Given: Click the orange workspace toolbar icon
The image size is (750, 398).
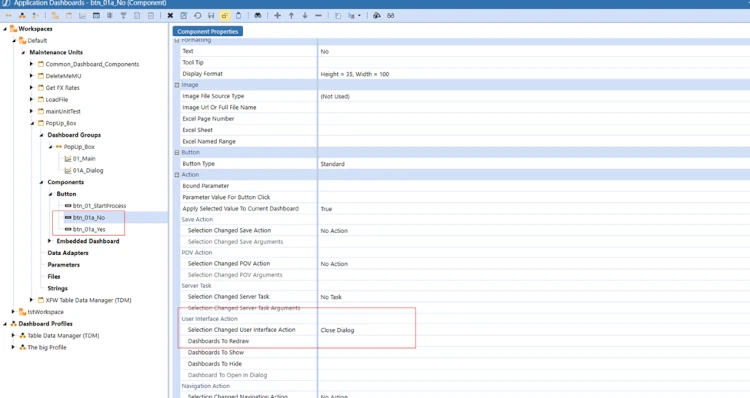Looking at the screenshot, I should click(x=55, y=16).
